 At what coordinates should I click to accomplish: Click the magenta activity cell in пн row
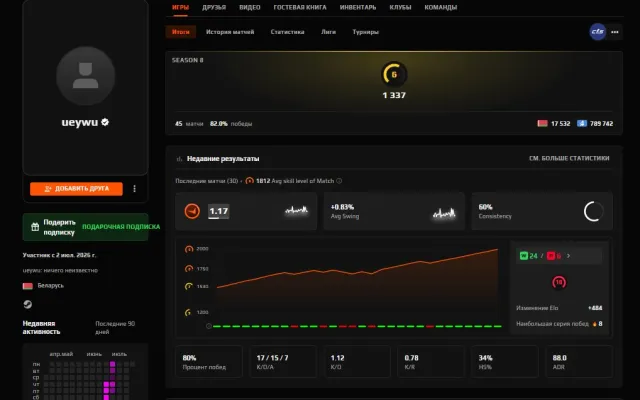coord(113,364)
